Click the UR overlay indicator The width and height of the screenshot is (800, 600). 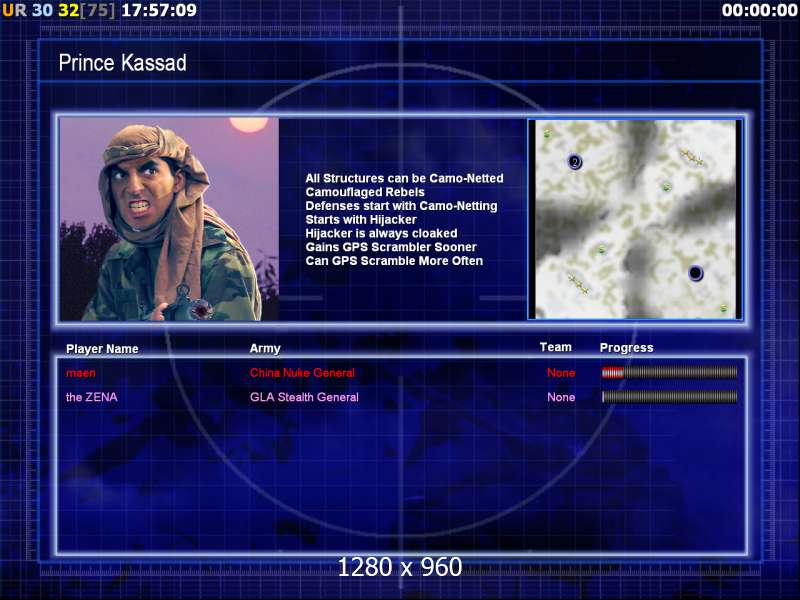point(14,10)
